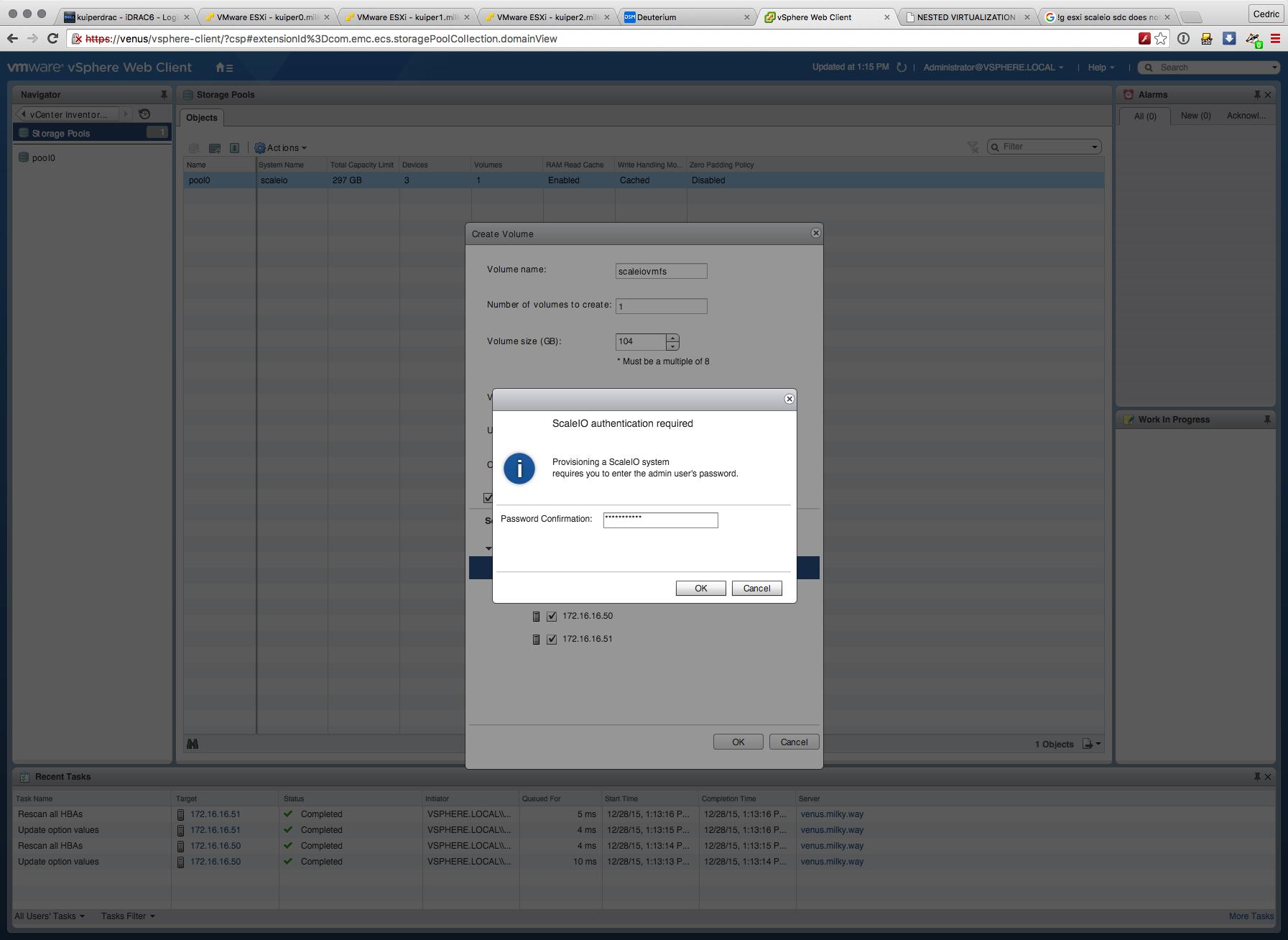This screenshot has width=1288, height=940.
Task: Click the Password Confirmation field
Action: (661, 520)
